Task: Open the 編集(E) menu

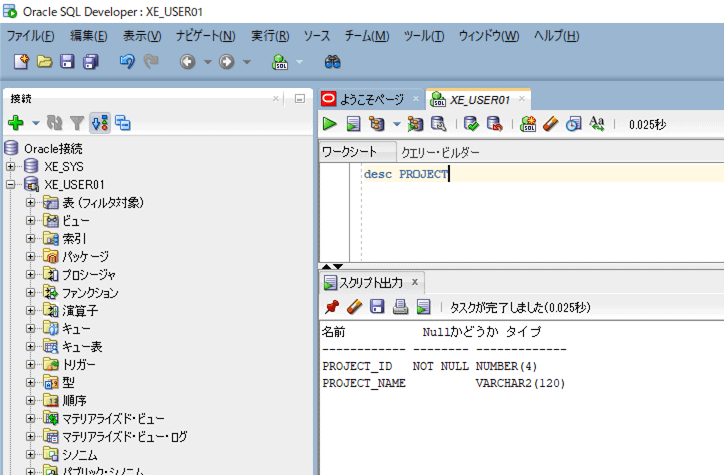Action: click(89, 36)
